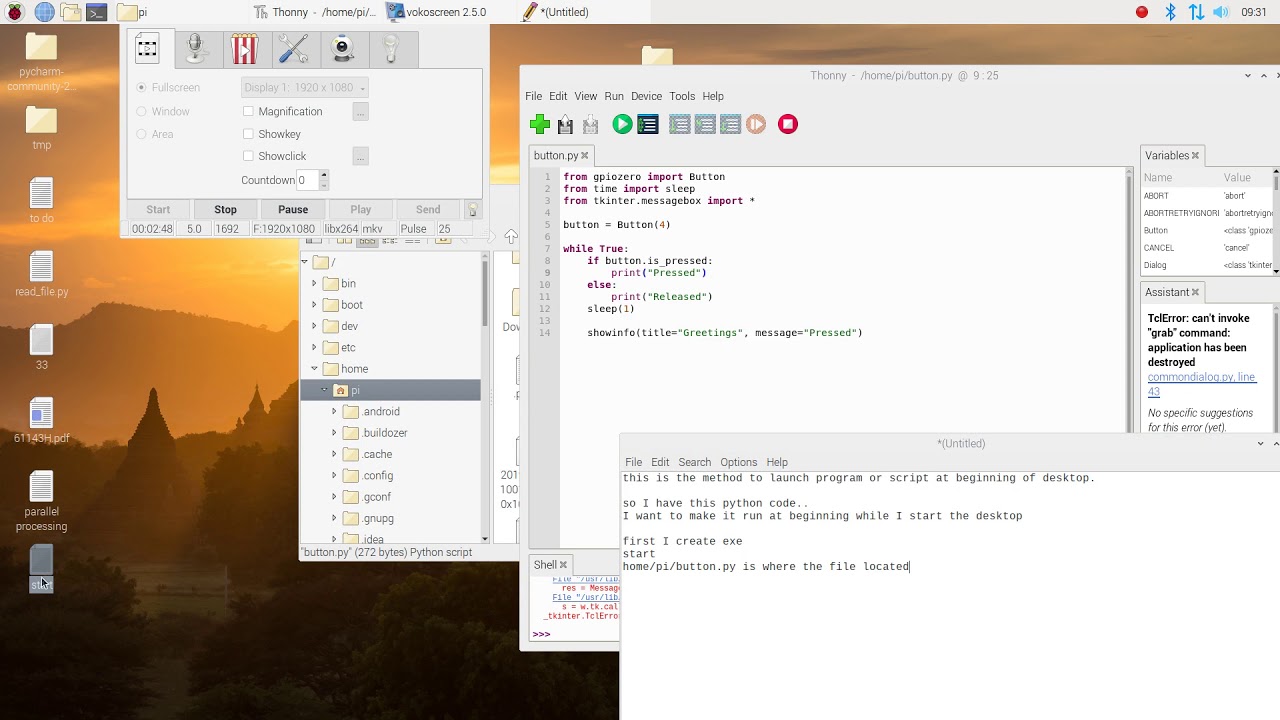The image size is (1280, 720).
Task: Expand the .android folder in tree
Action: click(334, 412)
